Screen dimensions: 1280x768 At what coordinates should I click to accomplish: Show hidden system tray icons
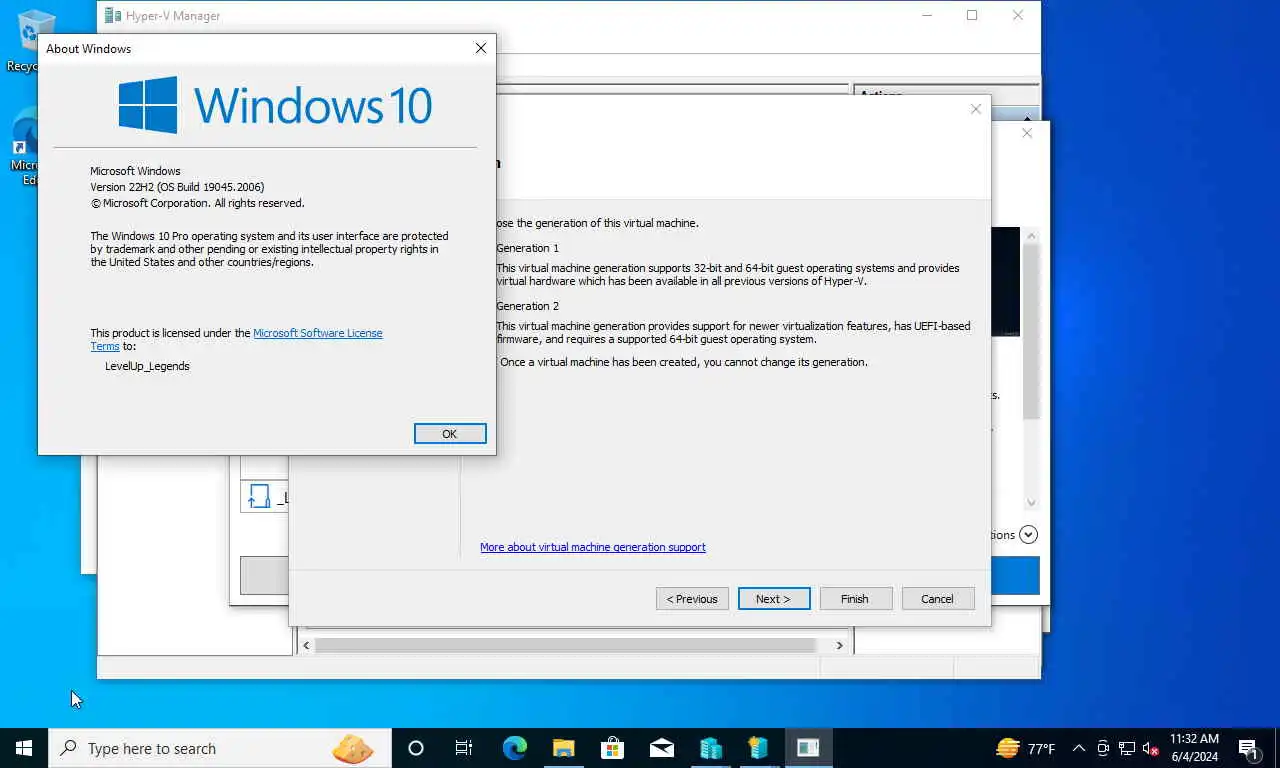pyautogui.click(x=1079, y=748)
